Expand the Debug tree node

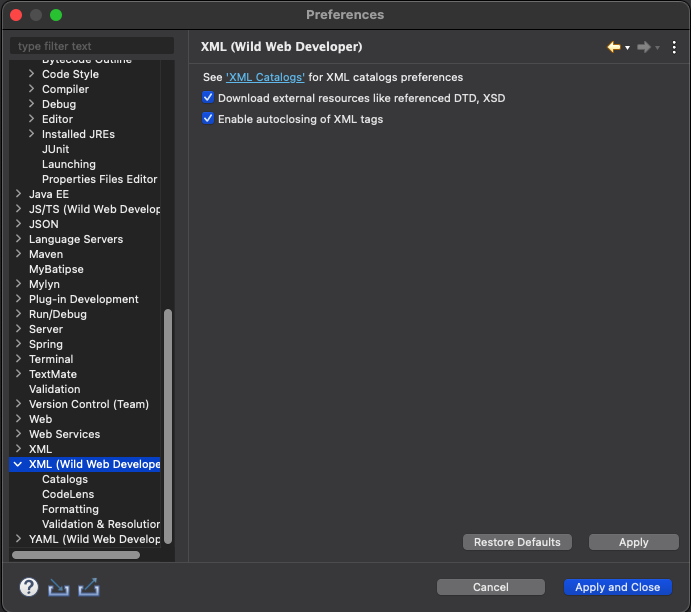click(x=31, y=104)
